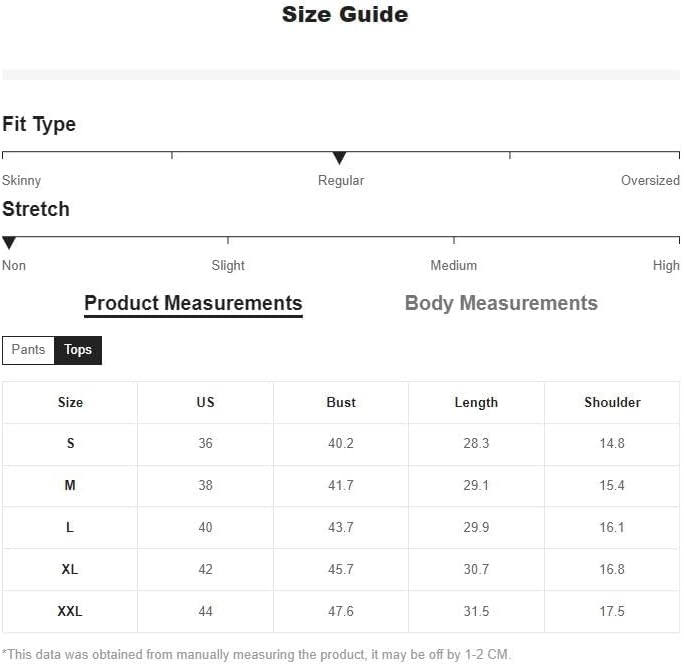Click the M length value 29.1
The image size is (684, 666).
tap(476, 485)
